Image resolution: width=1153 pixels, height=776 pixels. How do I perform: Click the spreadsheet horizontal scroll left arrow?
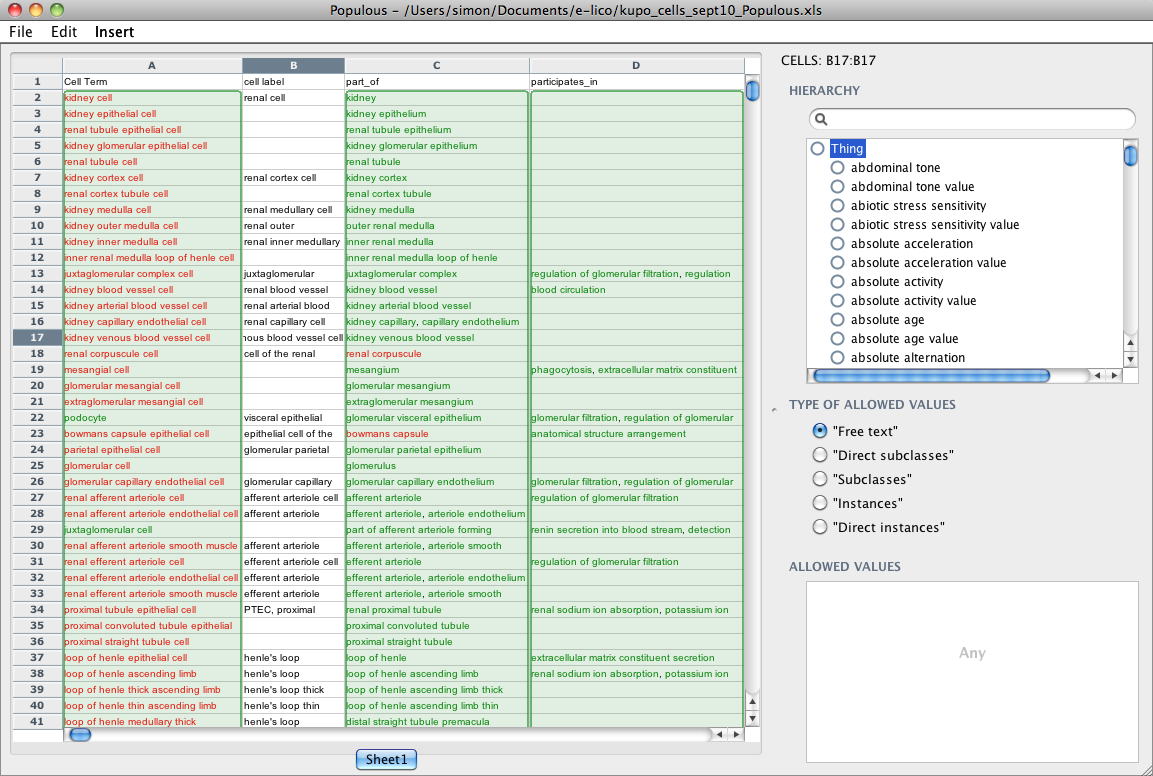click(718, 735)
